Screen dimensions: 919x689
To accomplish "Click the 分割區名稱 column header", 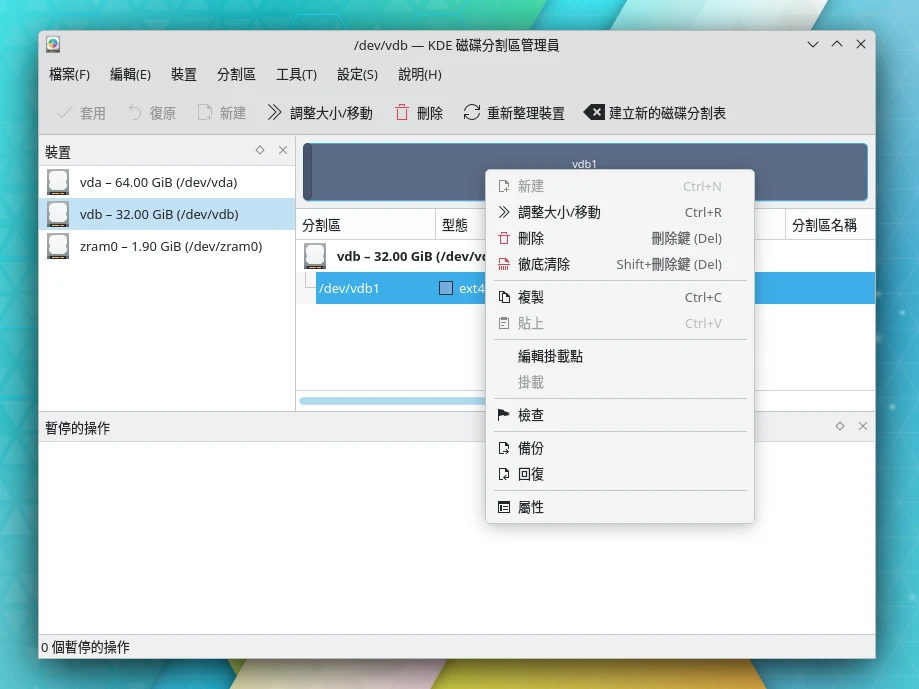I will click(824, 225).
